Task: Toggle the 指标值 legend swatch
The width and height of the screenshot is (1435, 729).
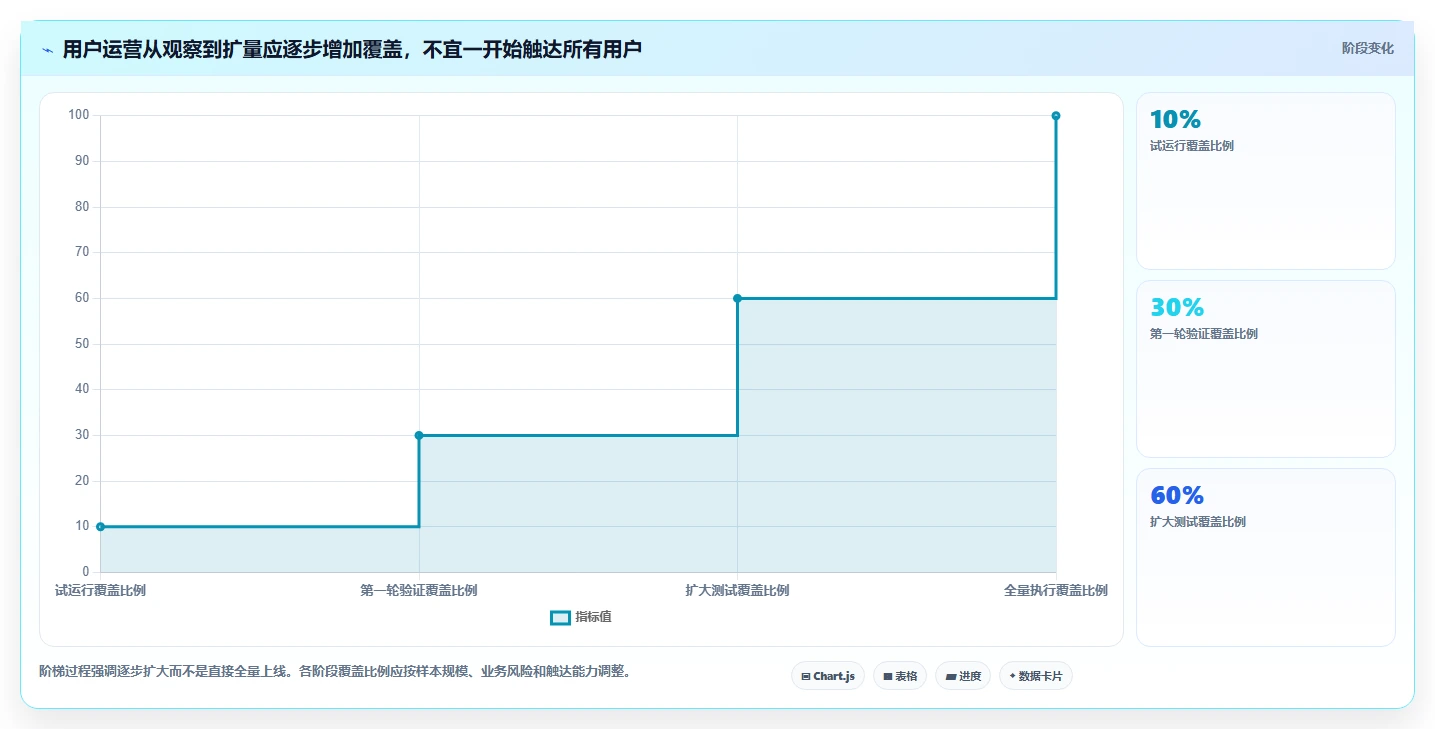Action: point(560,618)
